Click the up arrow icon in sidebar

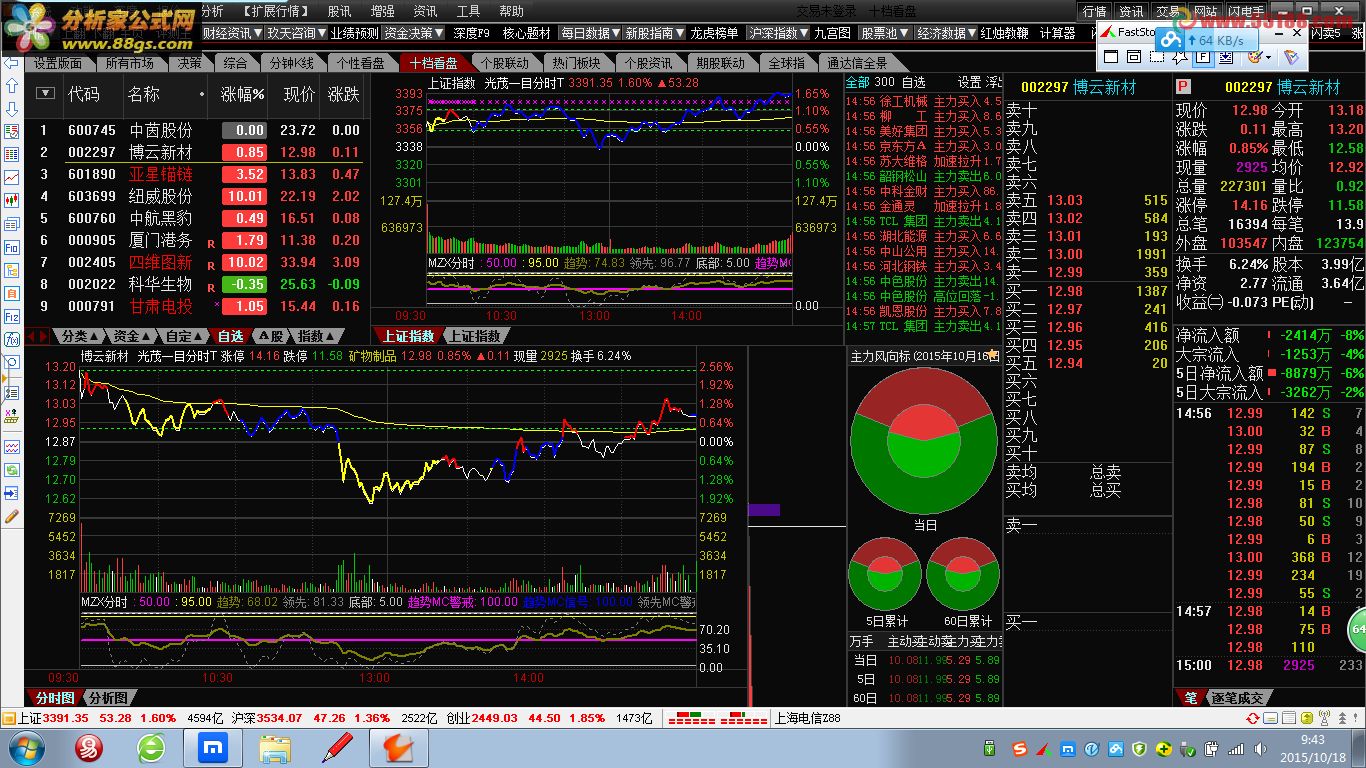click(12, 85)
